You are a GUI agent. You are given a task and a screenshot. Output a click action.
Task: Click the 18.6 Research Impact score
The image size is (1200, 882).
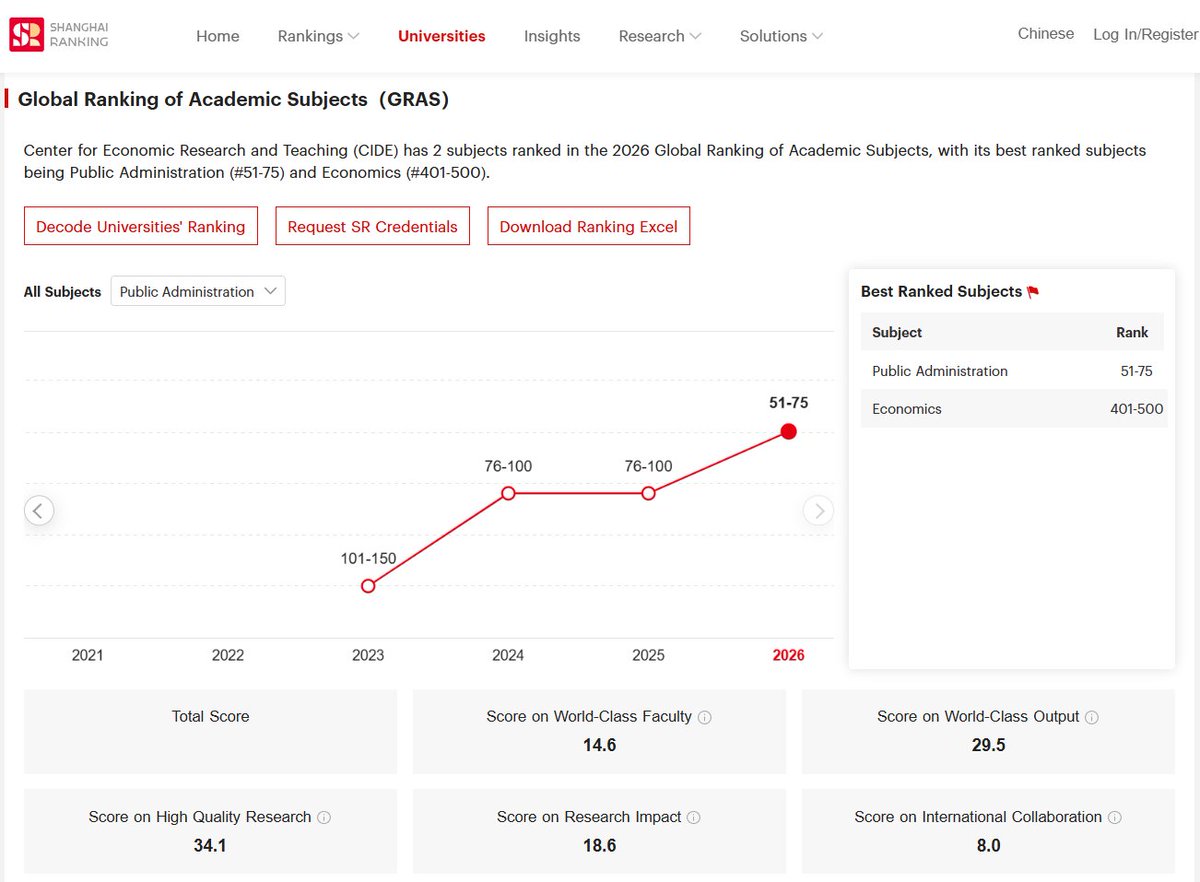click(599, 846)
